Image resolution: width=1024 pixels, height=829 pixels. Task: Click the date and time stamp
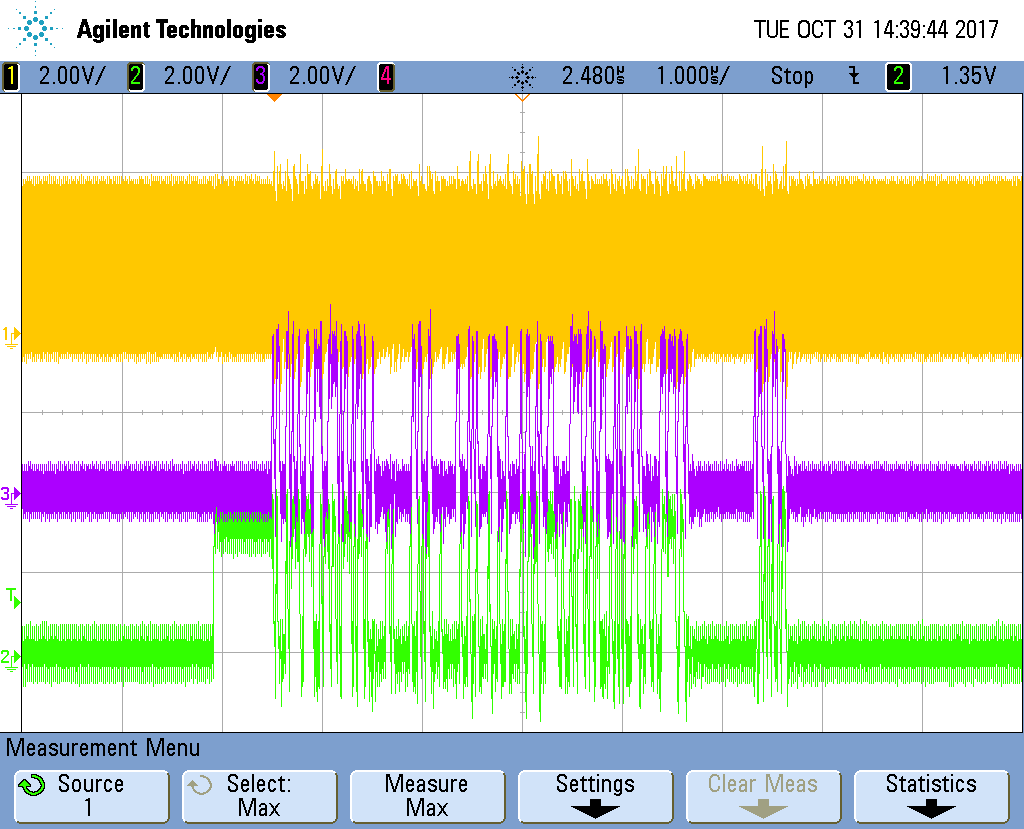coord(876,29)
